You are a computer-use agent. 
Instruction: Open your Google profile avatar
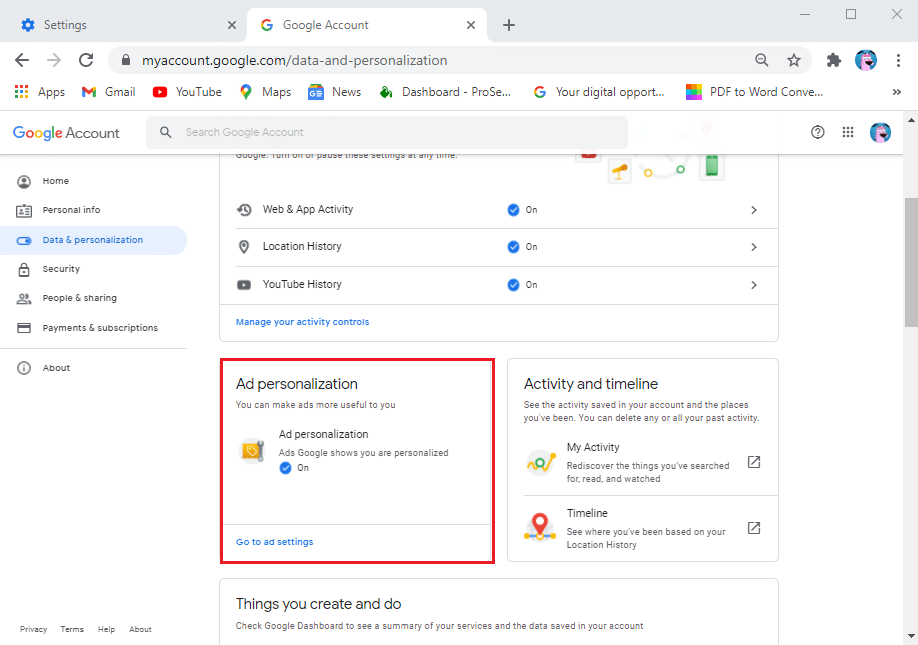point(880,131)
